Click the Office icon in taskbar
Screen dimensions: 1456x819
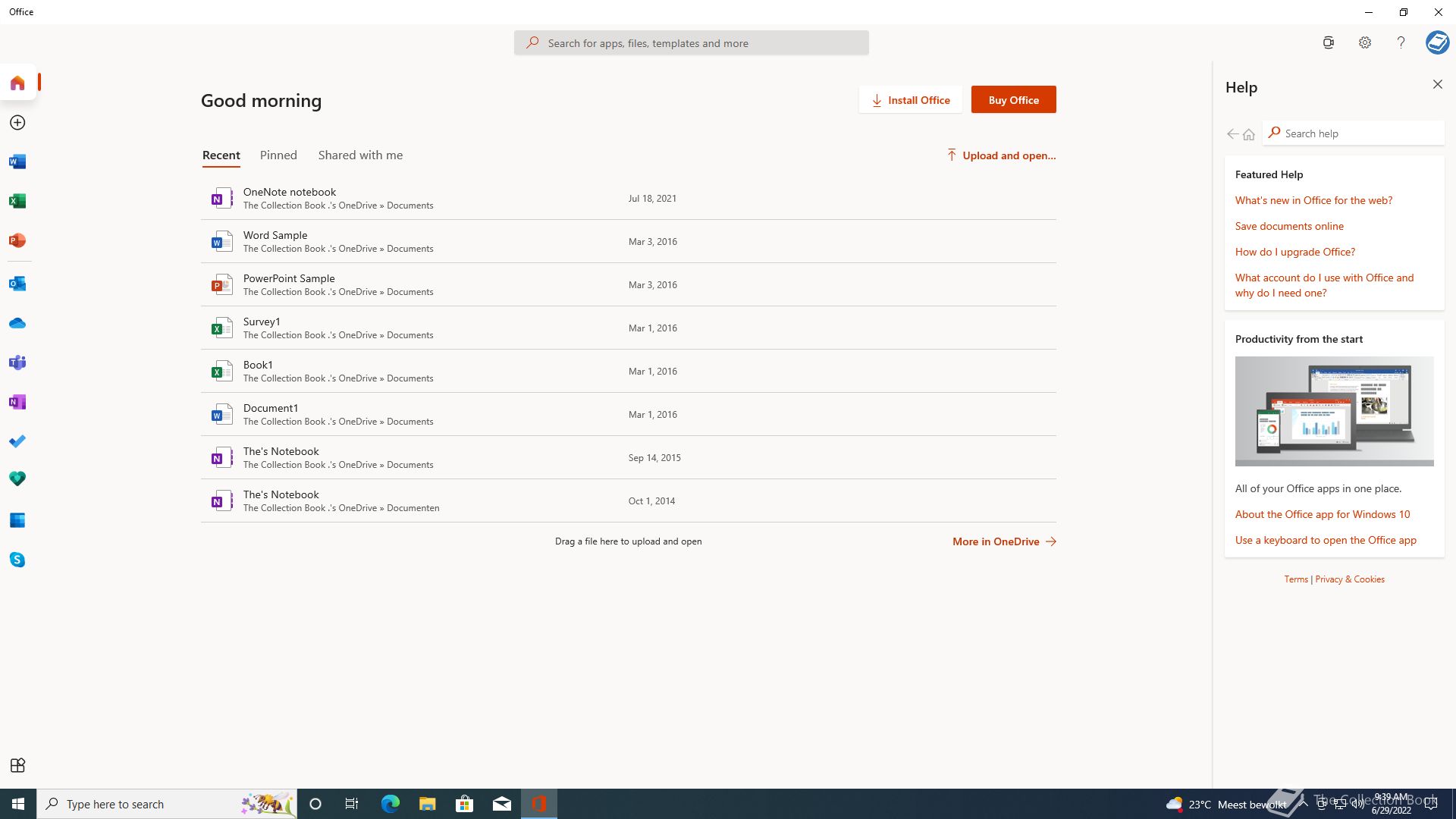[x=539, y=804]
